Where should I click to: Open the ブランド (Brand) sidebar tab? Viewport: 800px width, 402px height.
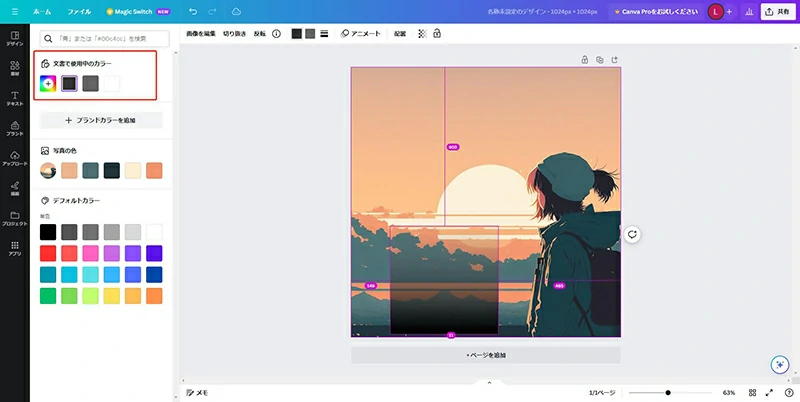[x=15, y=129]
